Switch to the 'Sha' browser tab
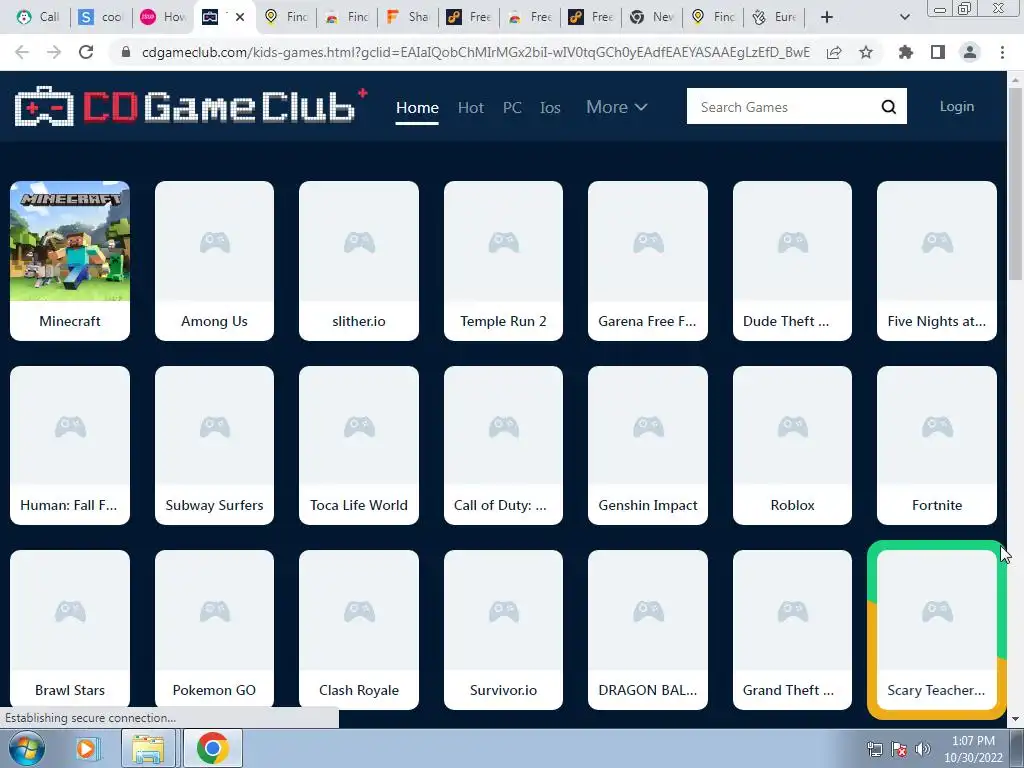The width and height of the screenshot is (1024, 768). tap(408, 17)
